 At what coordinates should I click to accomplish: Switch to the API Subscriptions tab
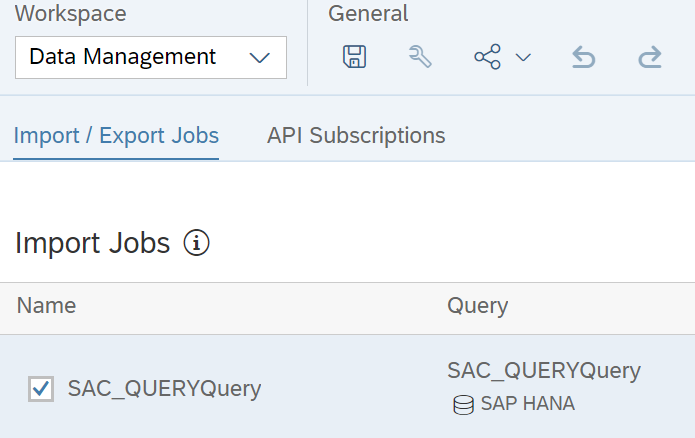coord(356,135)
